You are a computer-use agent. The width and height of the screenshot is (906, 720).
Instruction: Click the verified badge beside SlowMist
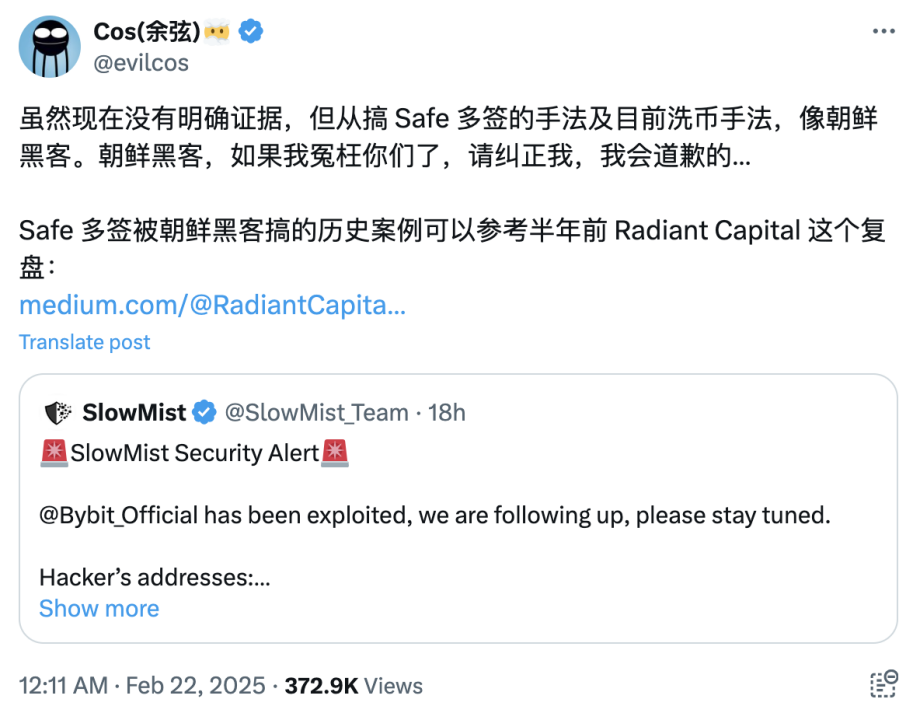[x=204, y=412]
